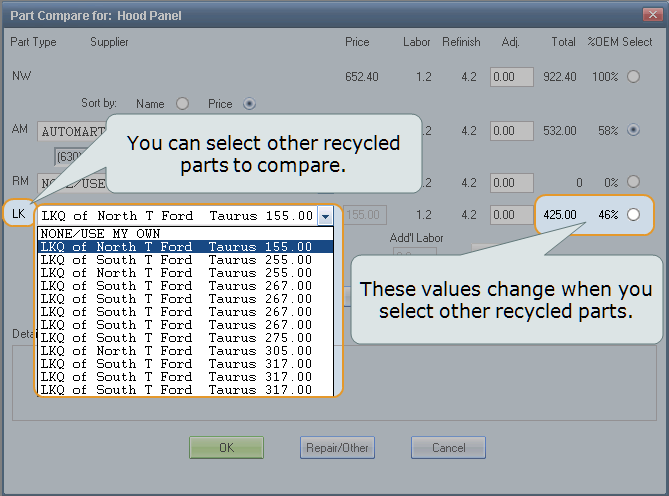
Task: Select LKQ of South Taurus 275.00 option
Action: (x=176, y=338)
